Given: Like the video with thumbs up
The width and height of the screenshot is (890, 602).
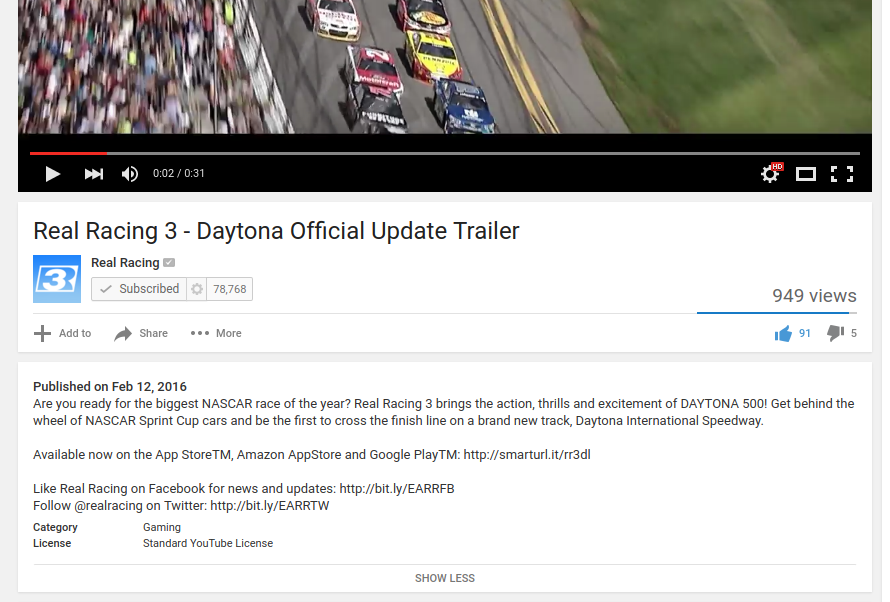Looking at the screenshot, I should (x=783, y=334).
